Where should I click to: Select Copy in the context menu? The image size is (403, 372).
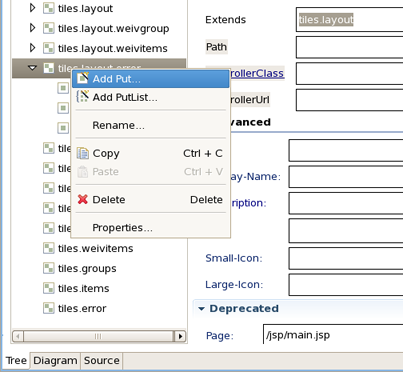click(151, 153)
